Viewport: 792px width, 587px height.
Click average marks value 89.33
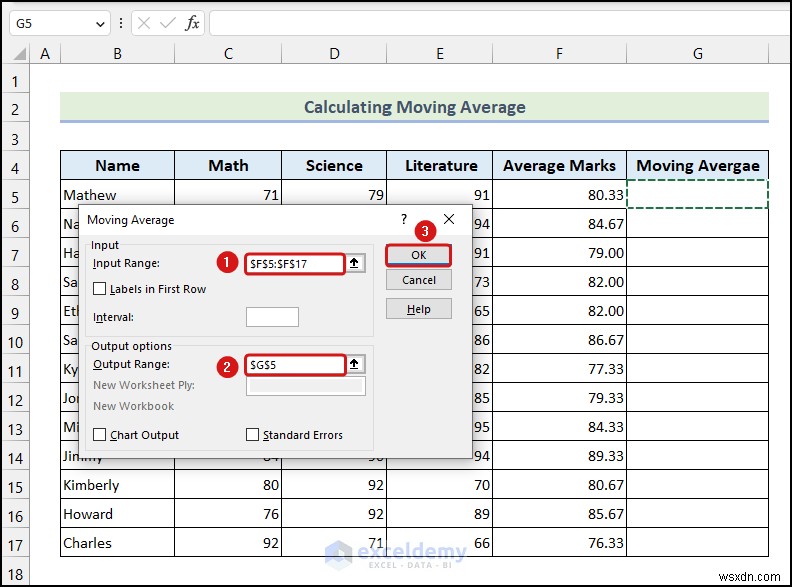coord(560,456)
